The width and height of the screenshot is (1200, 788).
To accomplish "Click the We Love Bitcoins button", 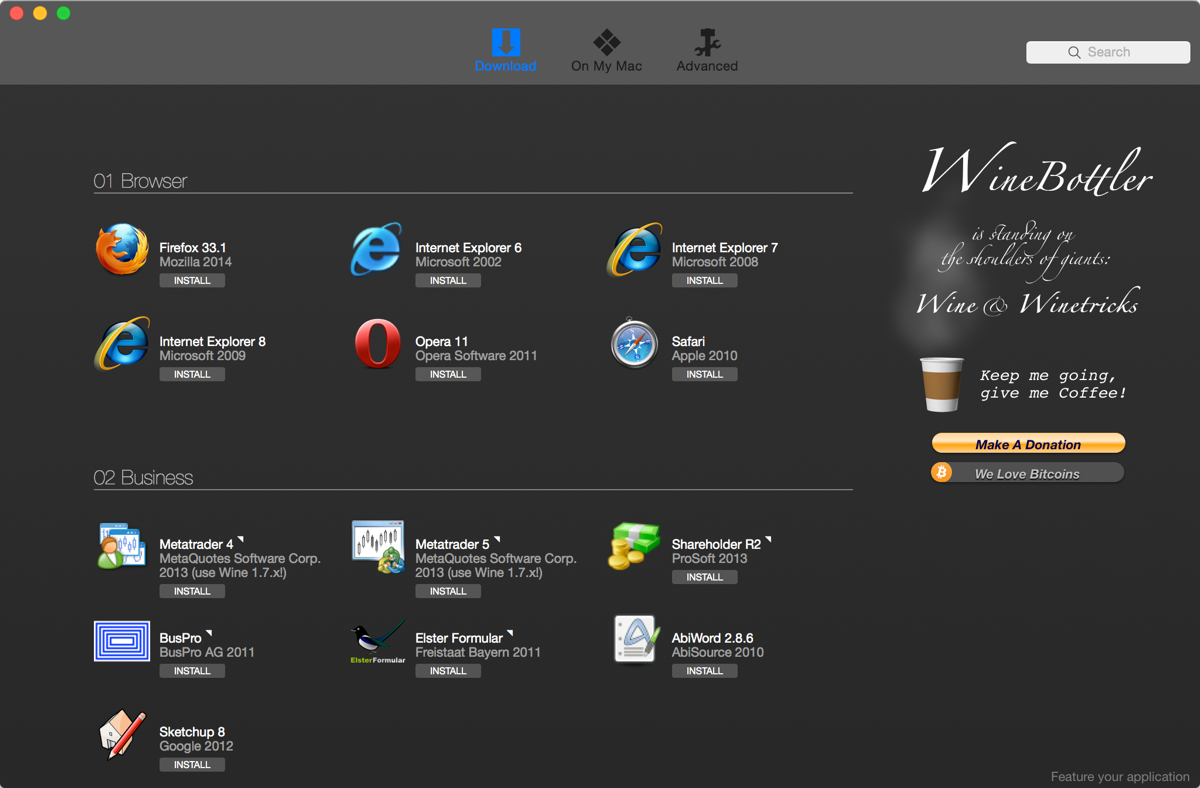I will click(1028, 473).
